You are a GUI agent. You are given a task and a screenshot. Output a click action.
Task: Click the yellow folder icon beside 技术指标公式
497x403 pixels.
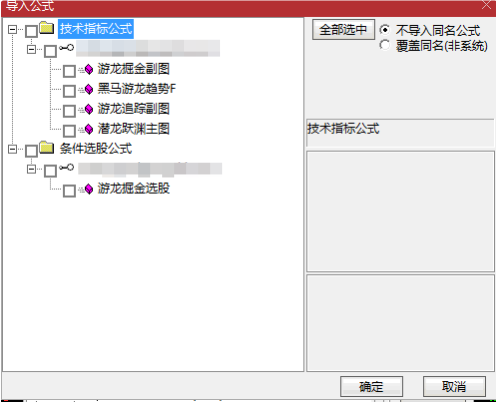coord(47,28)
